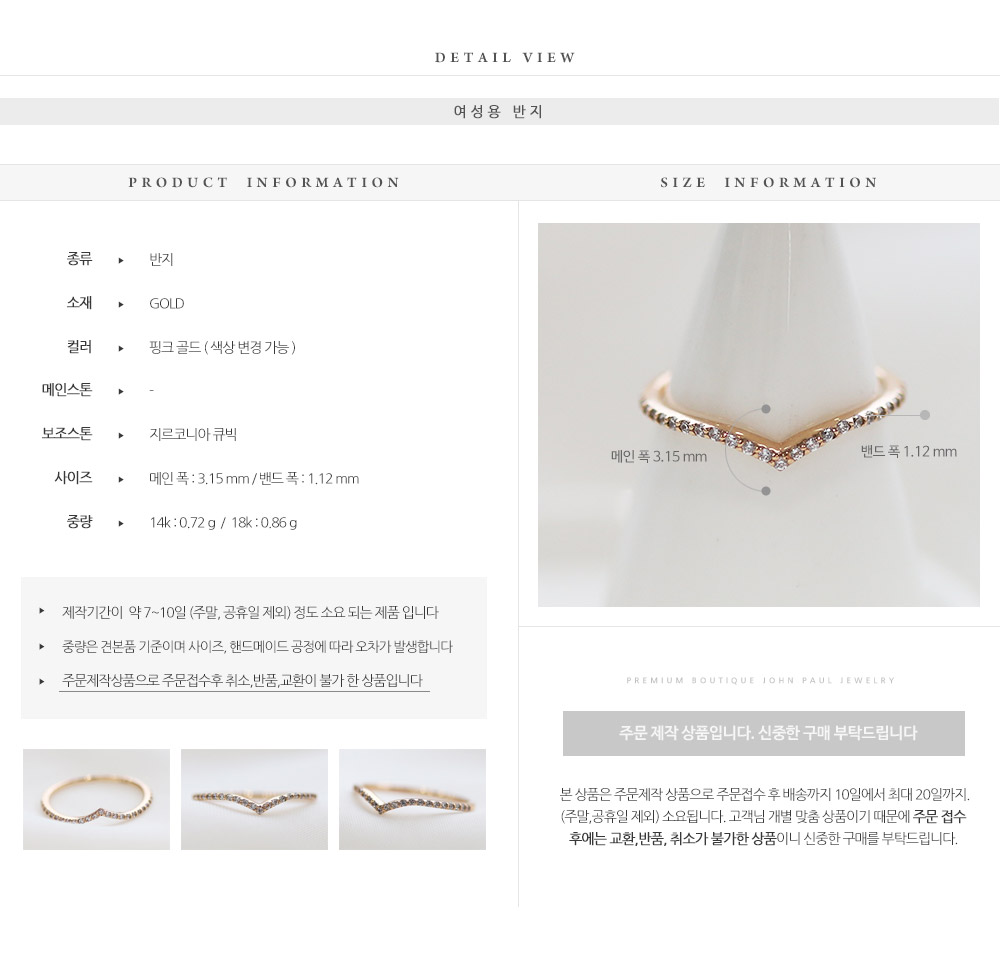
Task: Open the first ring thumbnail photo
Action: (x=96, y=799)
